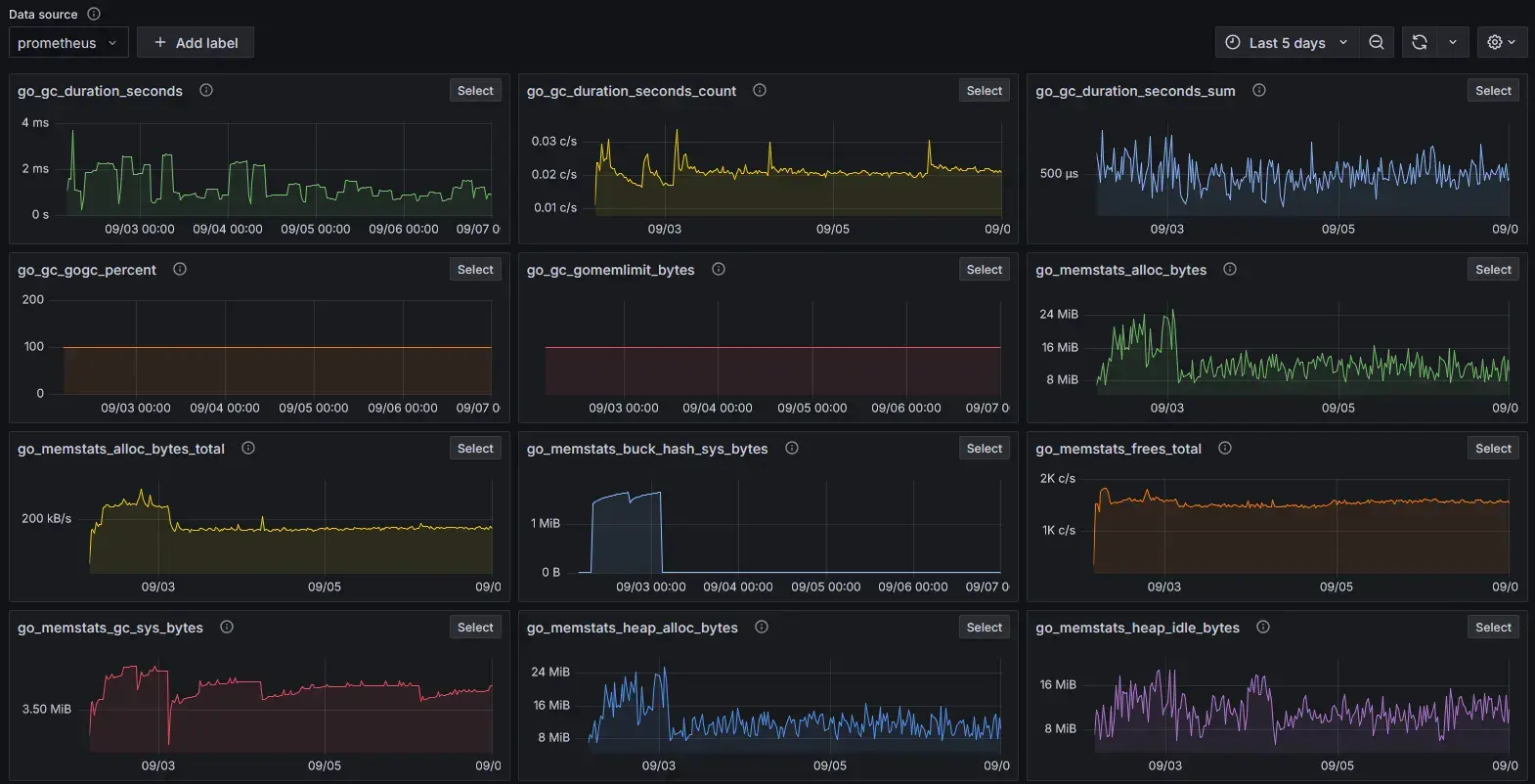This screenshot has height=784, width=1535.
Task: Click the go_memstats_heap_alloc_bytes panel title
Action: 633,628
